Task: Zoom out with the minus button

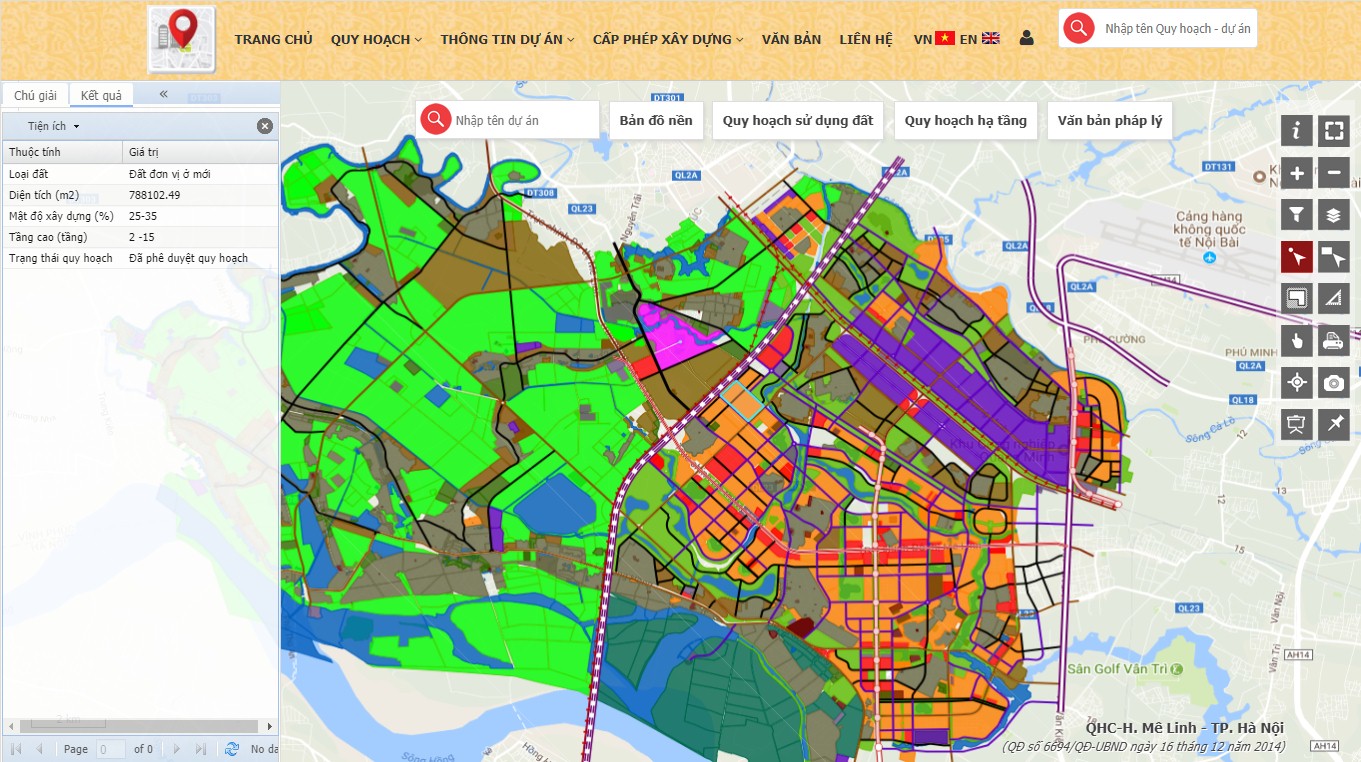Action: click(1334, 173)
